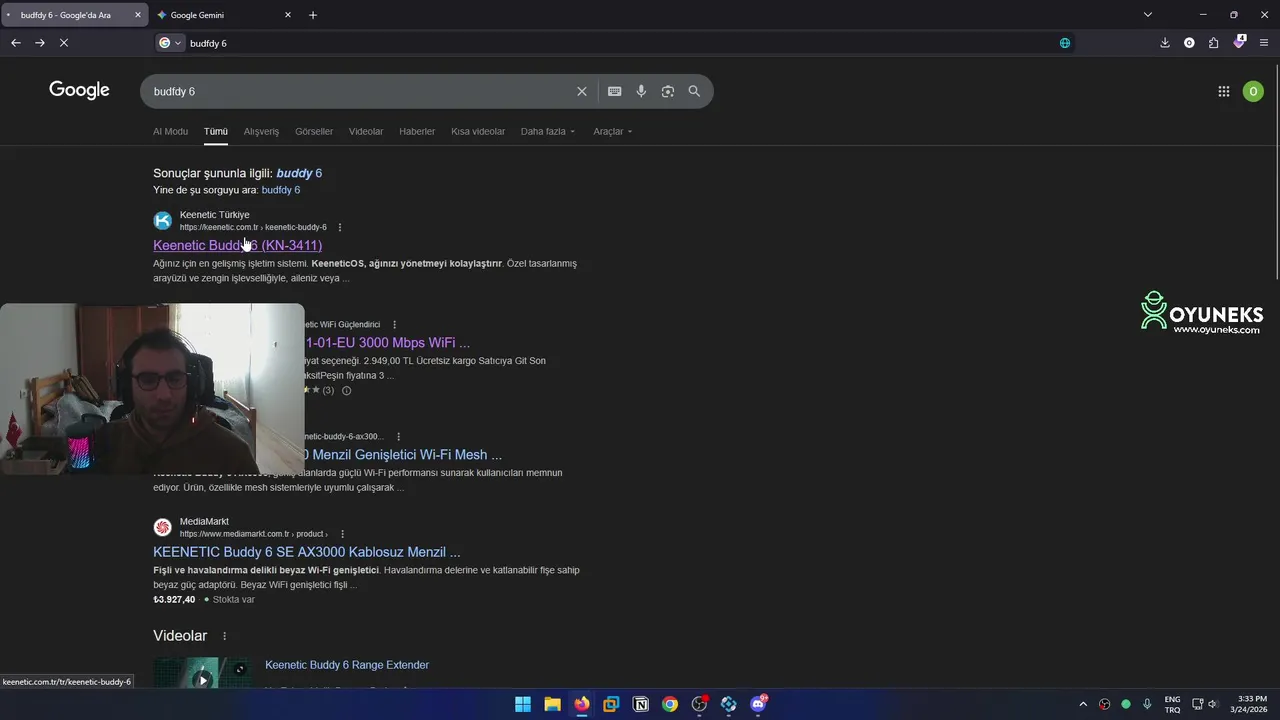Switch to Videolar search tab
Viewport: 1280px width, 720px height.
[366, 131]
